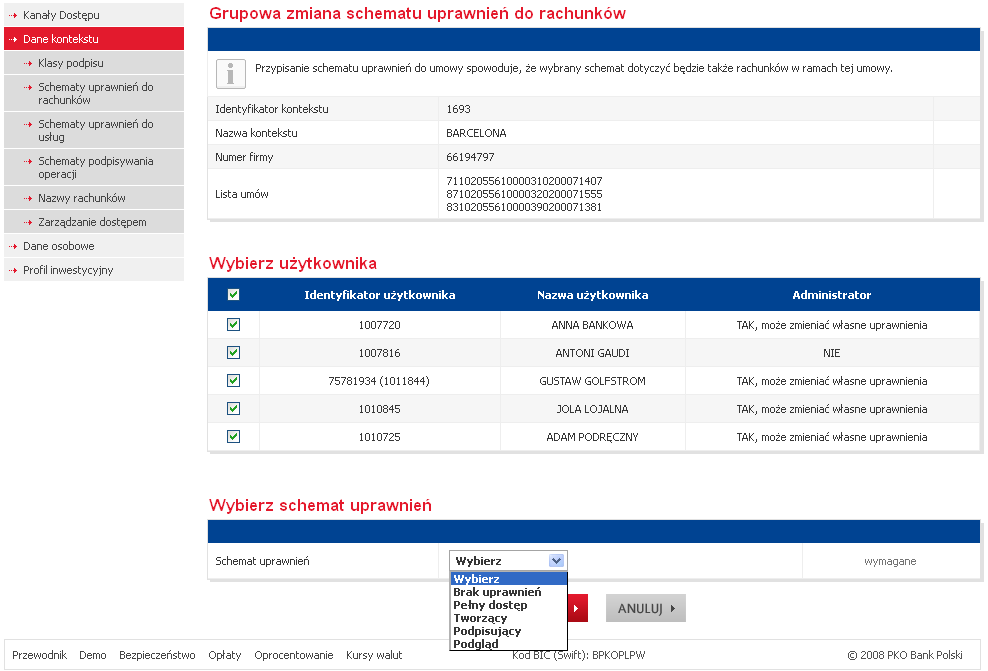The width and height of the screenshot is (988, 671).
Task: Open the Opłaty footer link
Action: [225, 655]
